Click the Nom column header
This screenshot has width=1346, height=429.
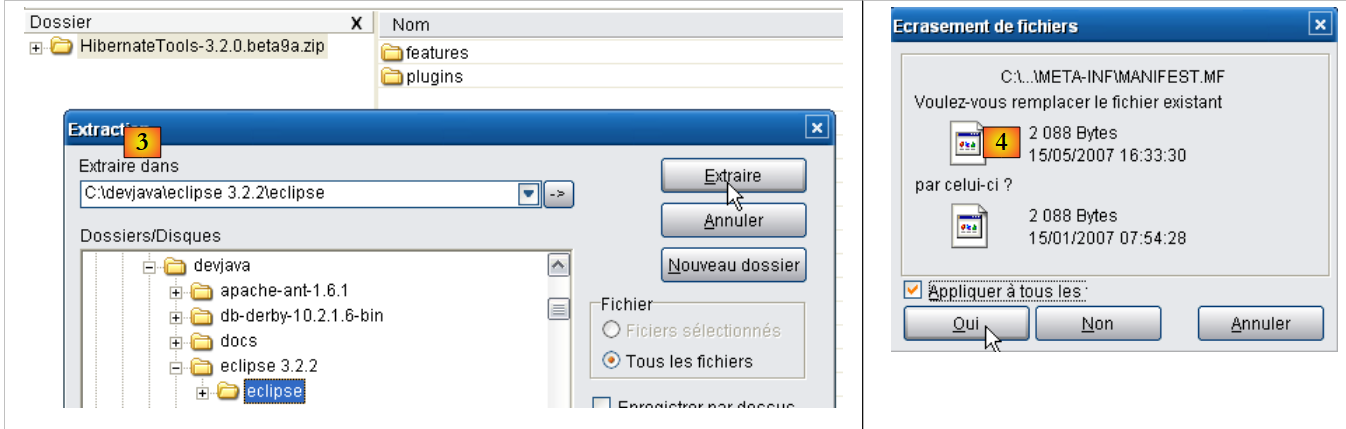click(x=411, y=24)
